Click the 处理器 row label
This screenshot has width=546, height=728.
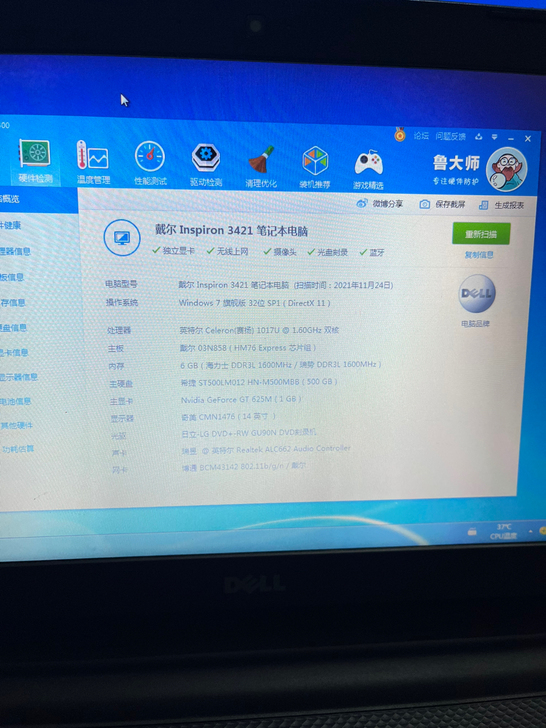point(119,330)
